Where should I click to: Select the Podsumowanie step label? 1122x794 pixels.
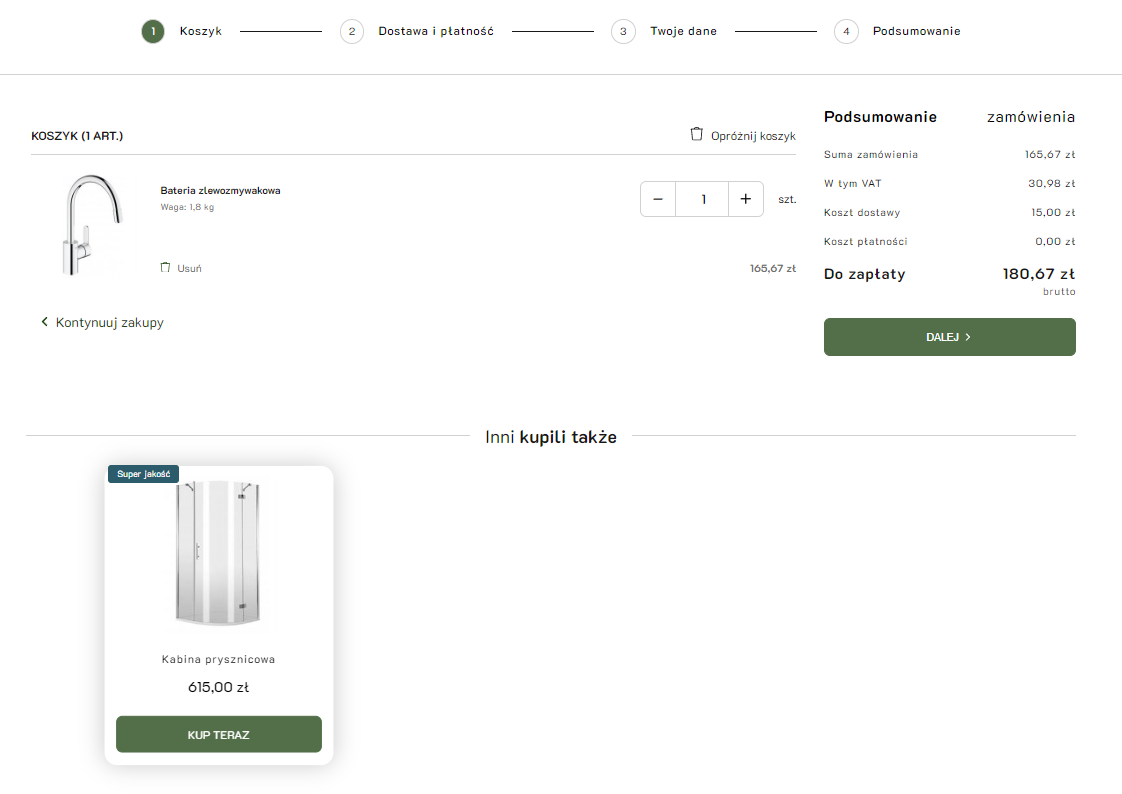tap(916, 32)
